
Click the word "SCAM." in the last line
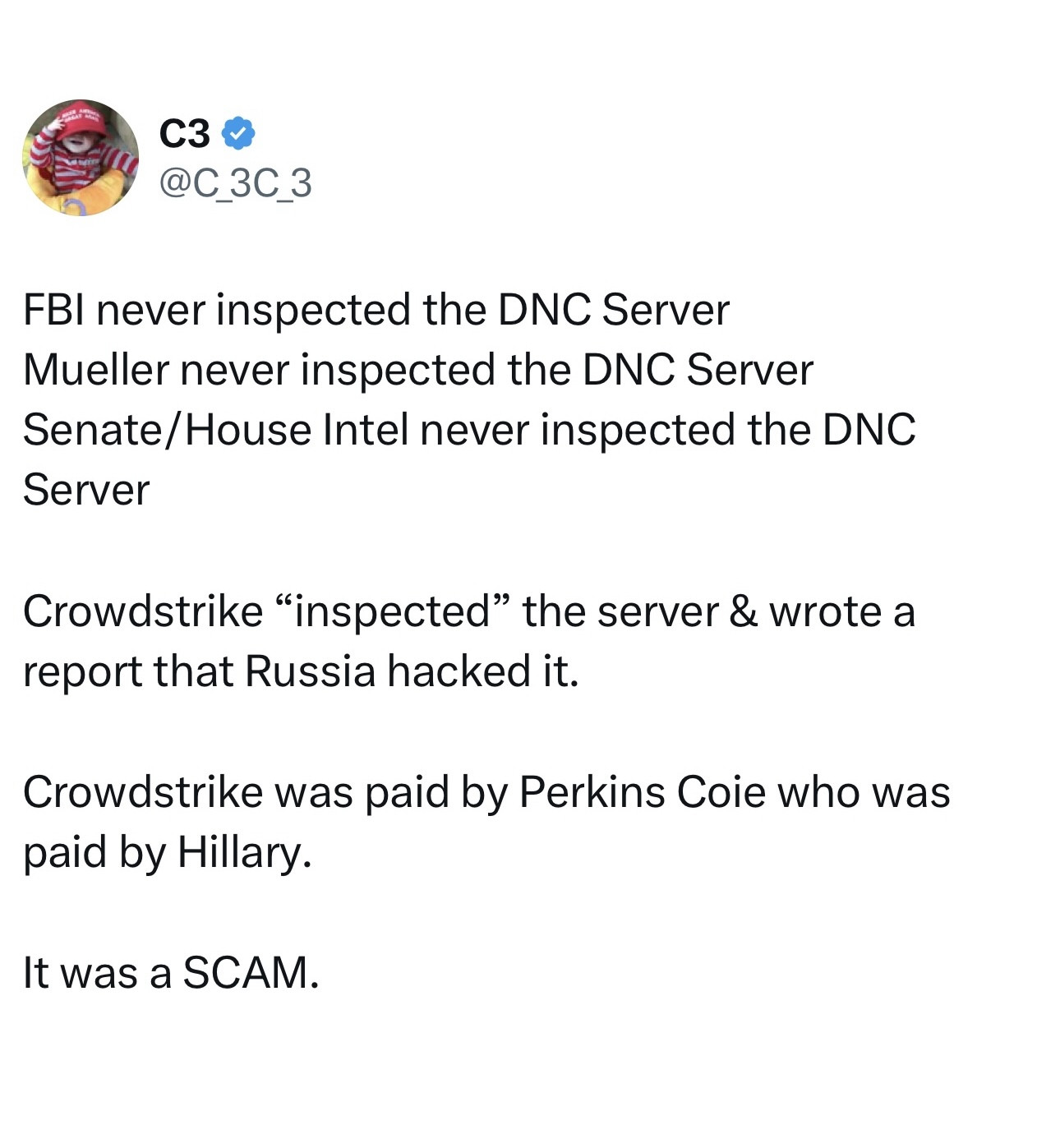coord(251,973)
